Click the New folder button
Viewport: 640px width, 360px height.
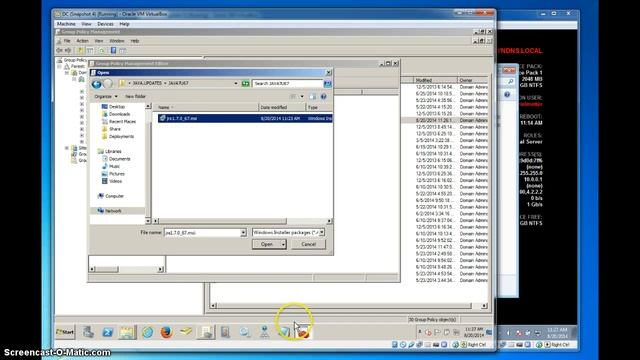click(x=136, y=96)
